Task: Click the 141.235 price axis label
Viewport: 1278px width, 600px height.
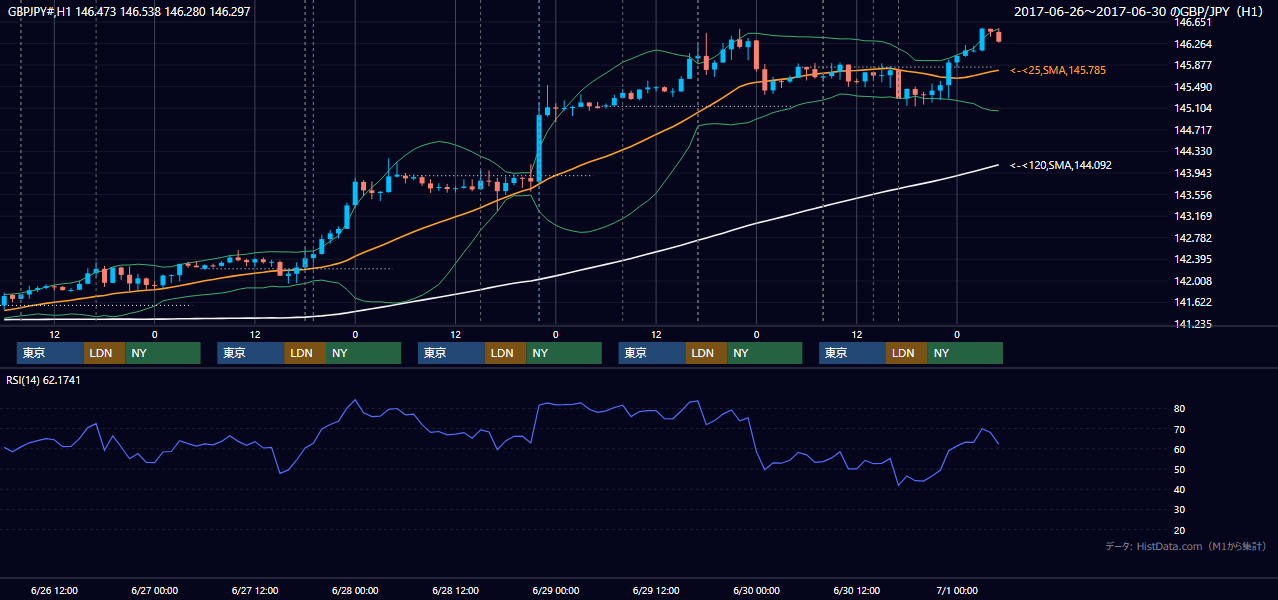Action: tap(1193, 324)
